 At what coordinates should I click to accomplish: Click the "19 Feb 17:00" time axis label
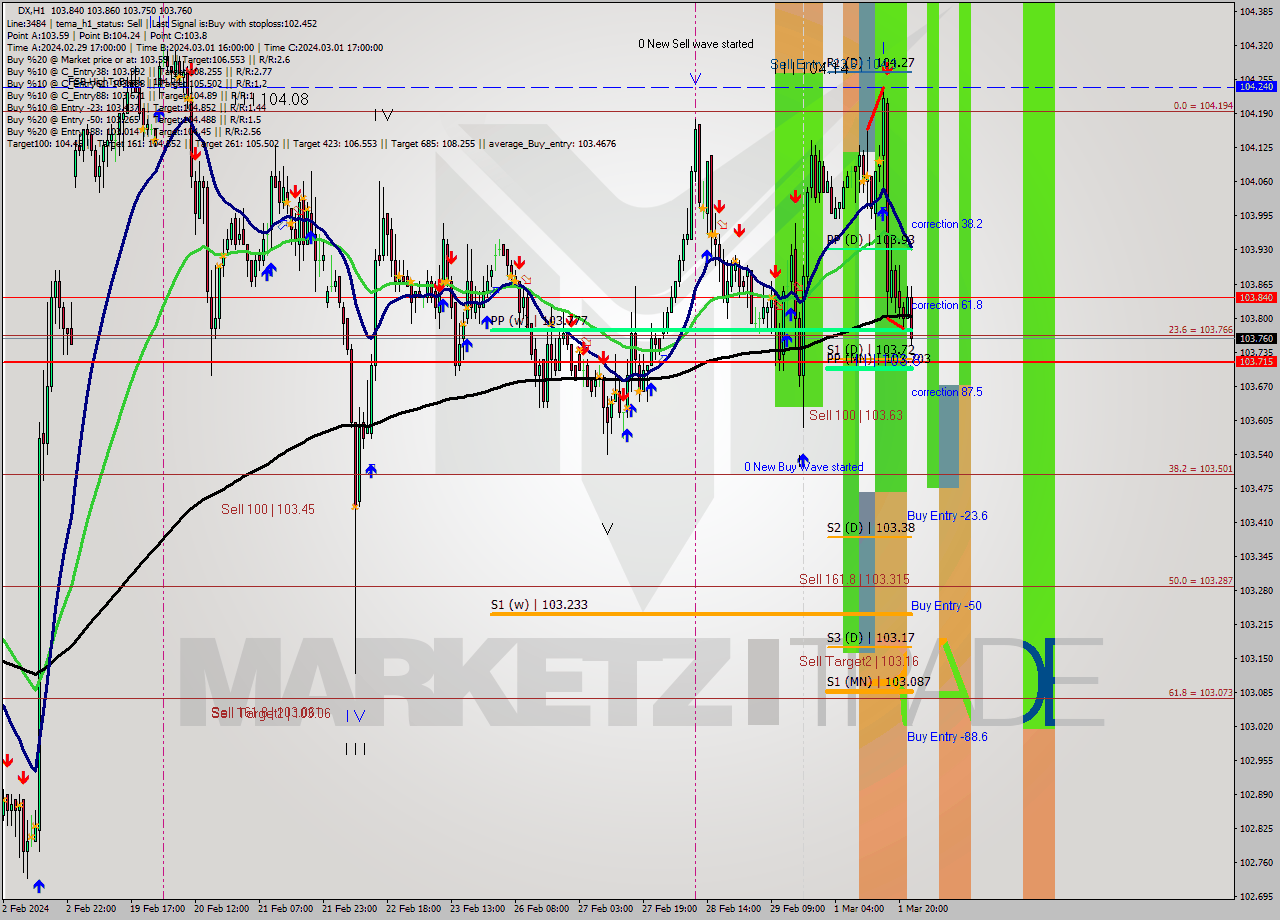[160, 909]
